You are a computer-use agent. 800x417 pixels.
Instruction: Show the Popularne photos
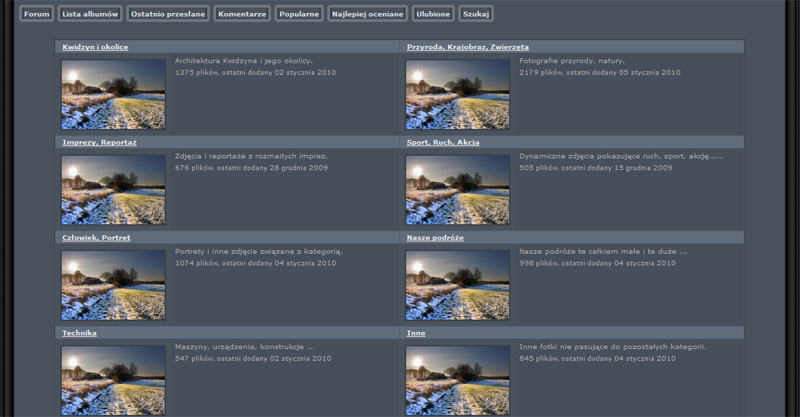point(299,14)
